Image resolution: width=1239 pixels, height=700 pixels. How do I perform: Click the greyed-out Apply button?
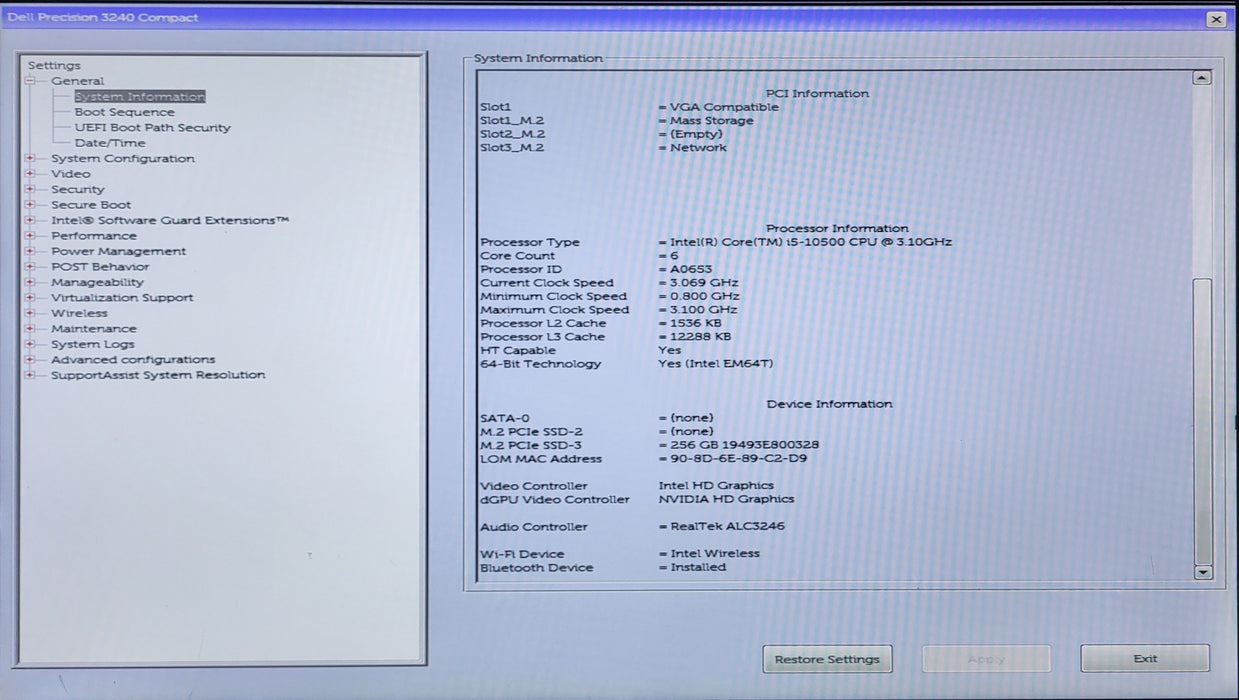click(986, 659)
